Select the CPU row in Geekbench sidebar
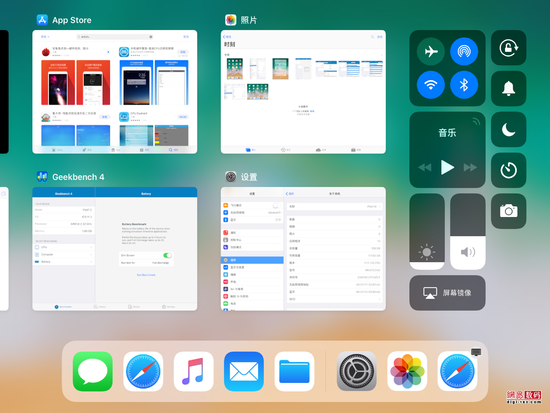Screen dimensions: 550x413 (x=63, y=247)
